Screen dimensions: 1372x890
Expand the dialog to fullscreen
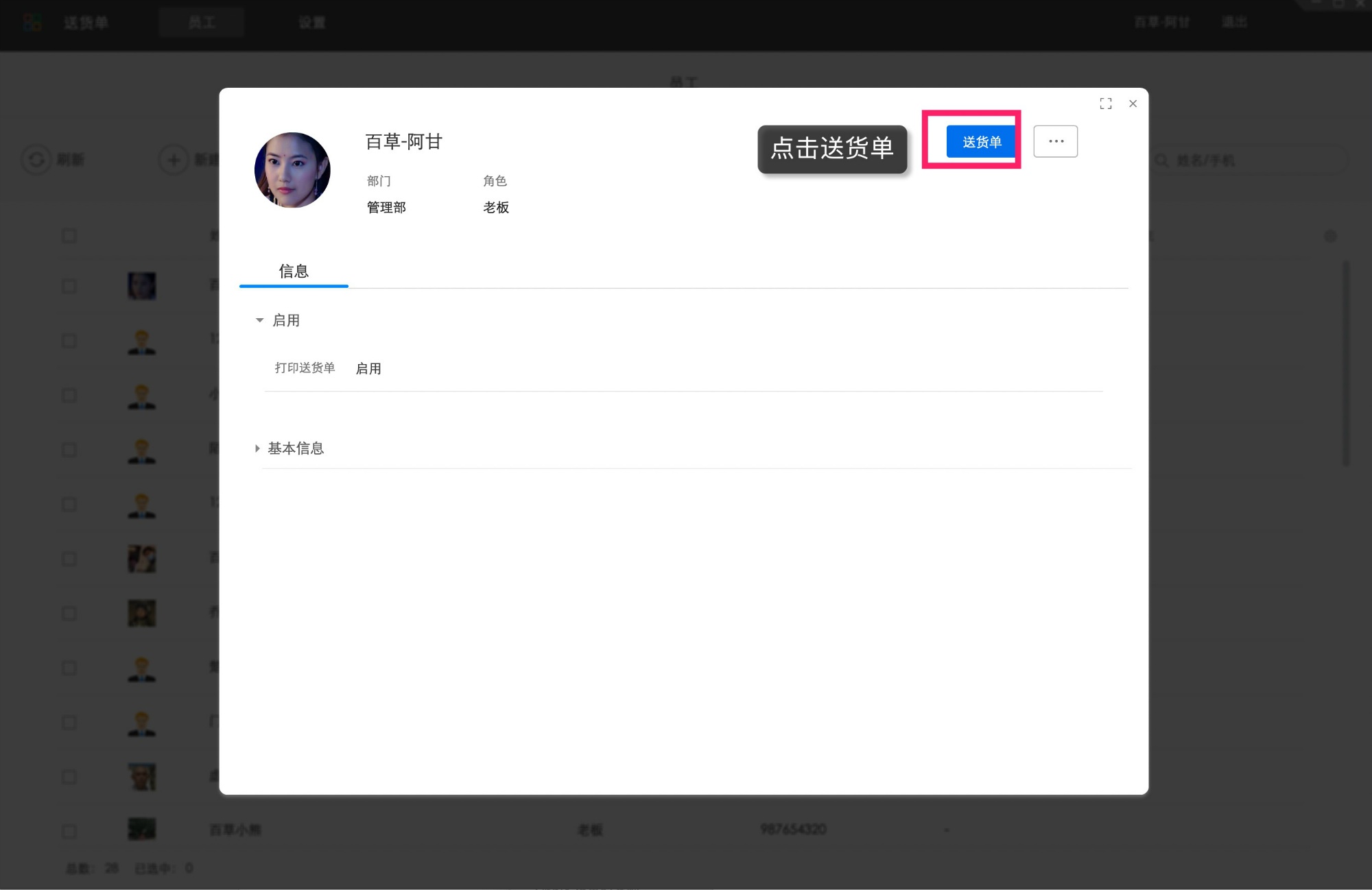[x=1105, y=104]
